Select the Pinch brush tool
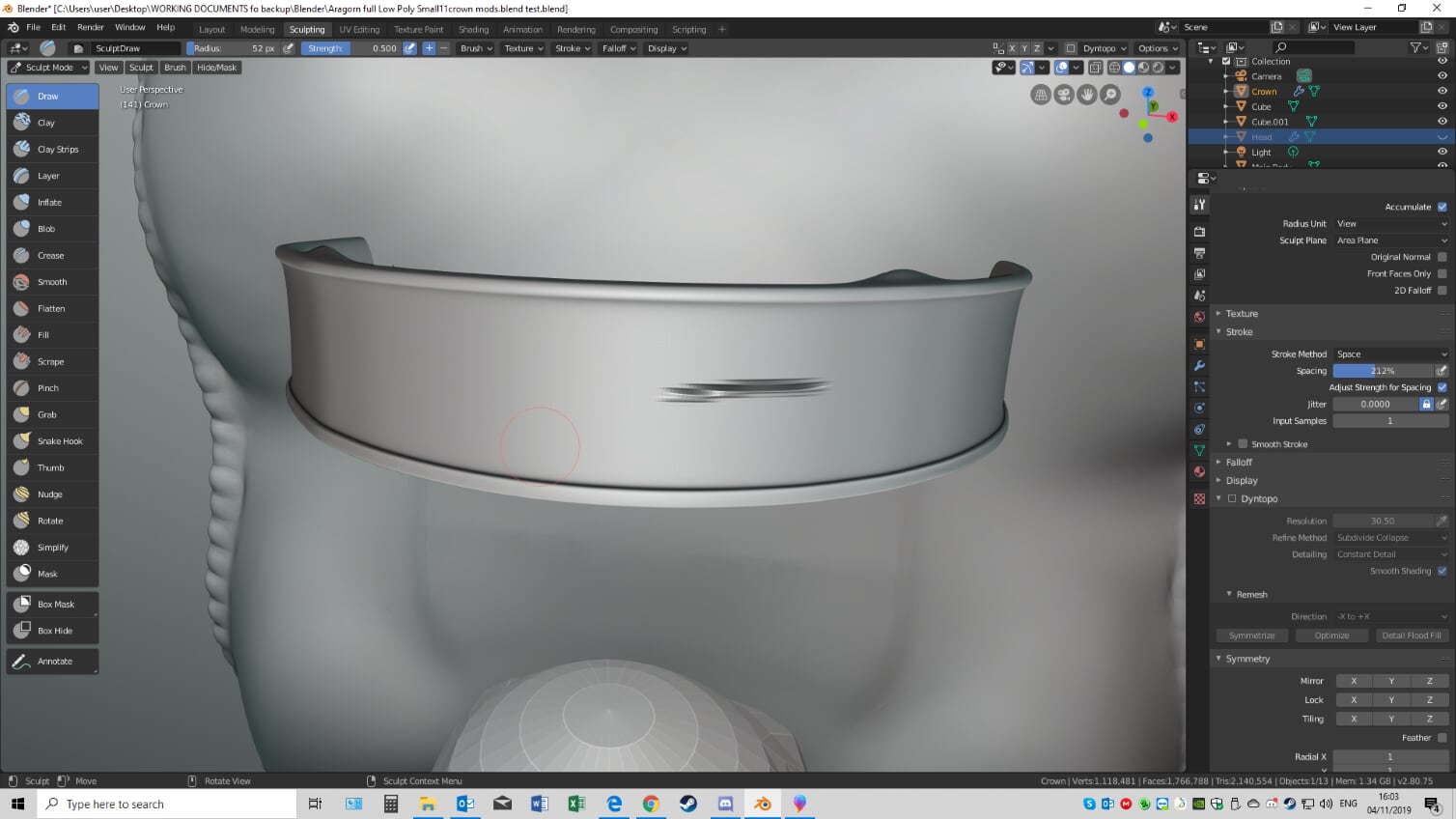1456x819 pixels. (52, 388)
